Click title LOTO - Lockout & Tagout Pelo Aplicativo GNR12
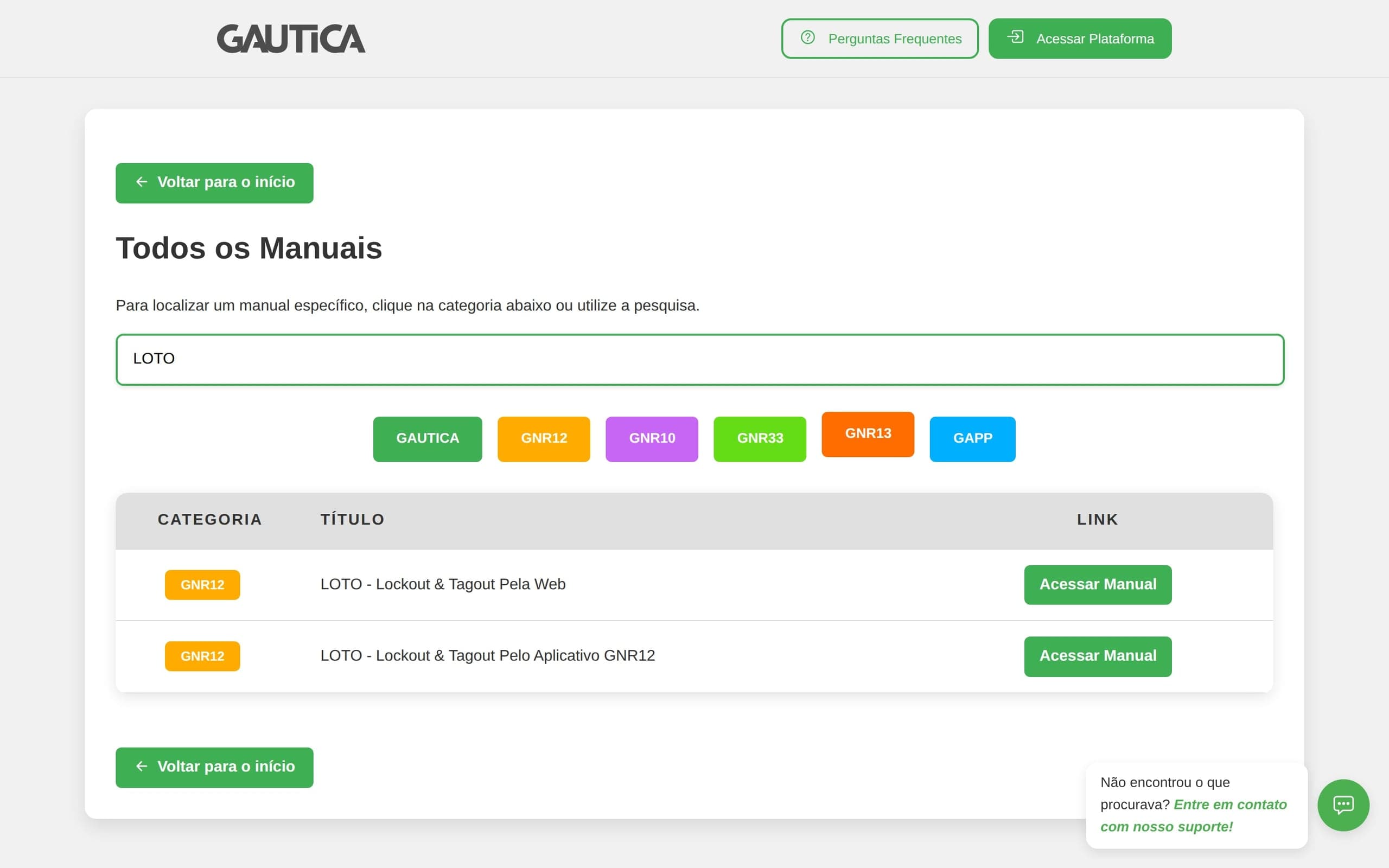 [487, 655]
